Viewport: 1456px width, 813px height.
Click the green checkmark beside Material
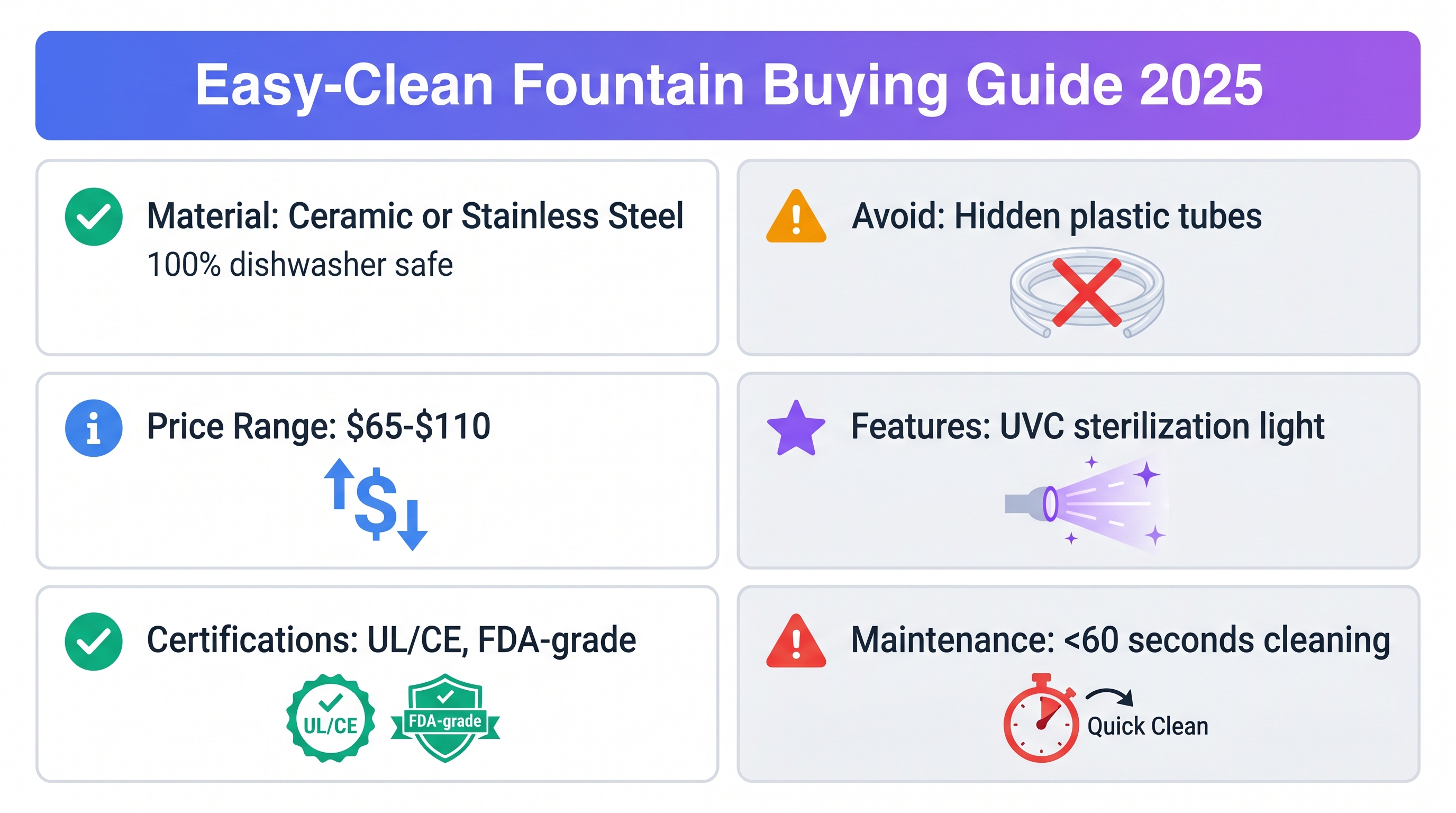(x=93, y=216)
